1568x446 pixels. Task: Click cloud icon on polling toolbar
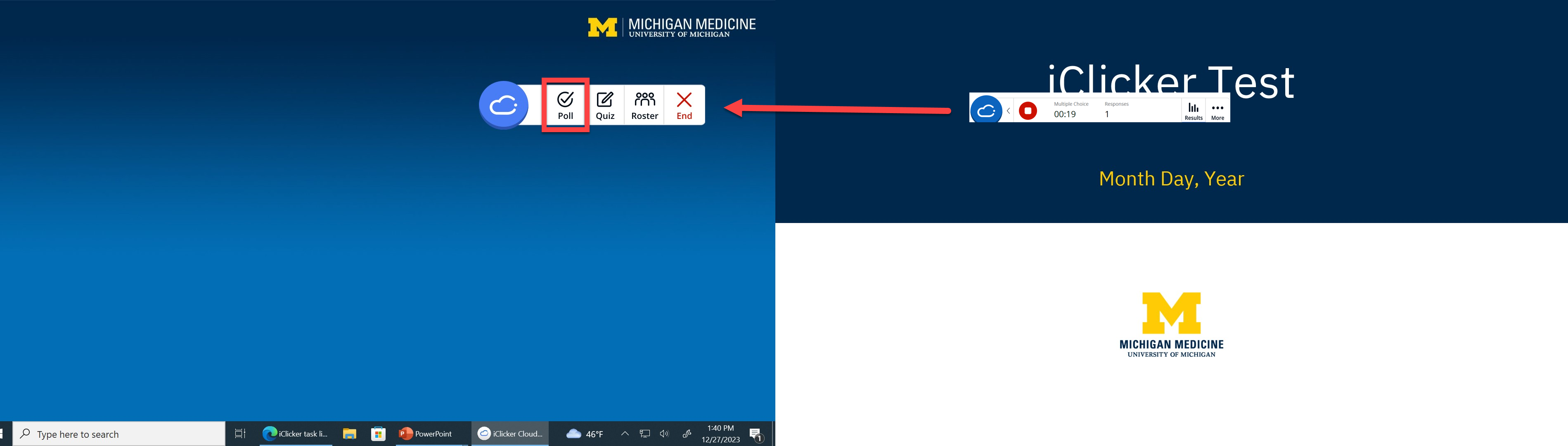pyautogui.click(x=985, y=111)
